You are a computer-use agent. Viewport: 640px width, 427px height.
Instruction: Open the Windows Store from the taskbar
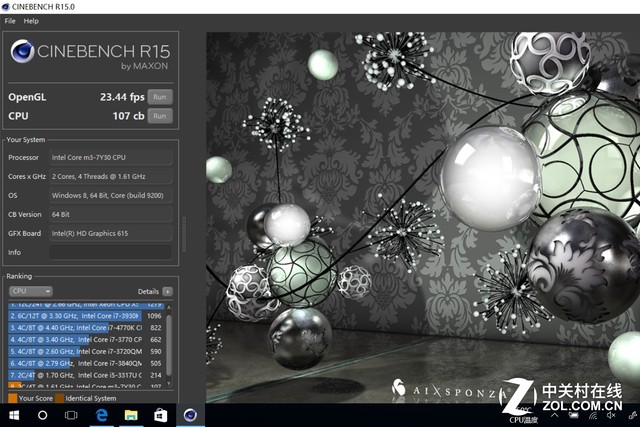160,416
